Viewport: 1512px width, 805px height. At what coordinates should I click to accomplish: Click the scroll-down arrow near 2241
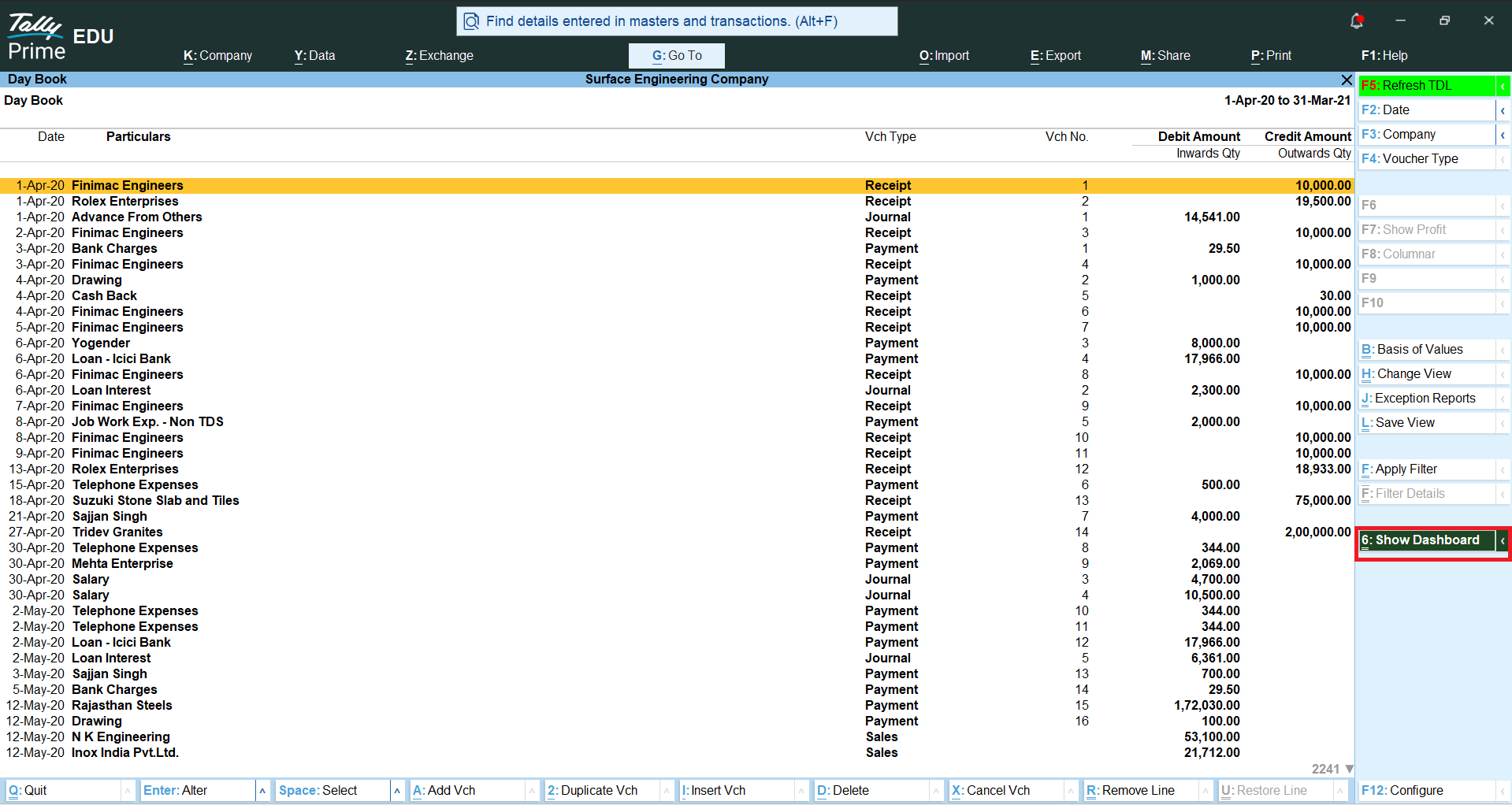tap(1349, 769)
